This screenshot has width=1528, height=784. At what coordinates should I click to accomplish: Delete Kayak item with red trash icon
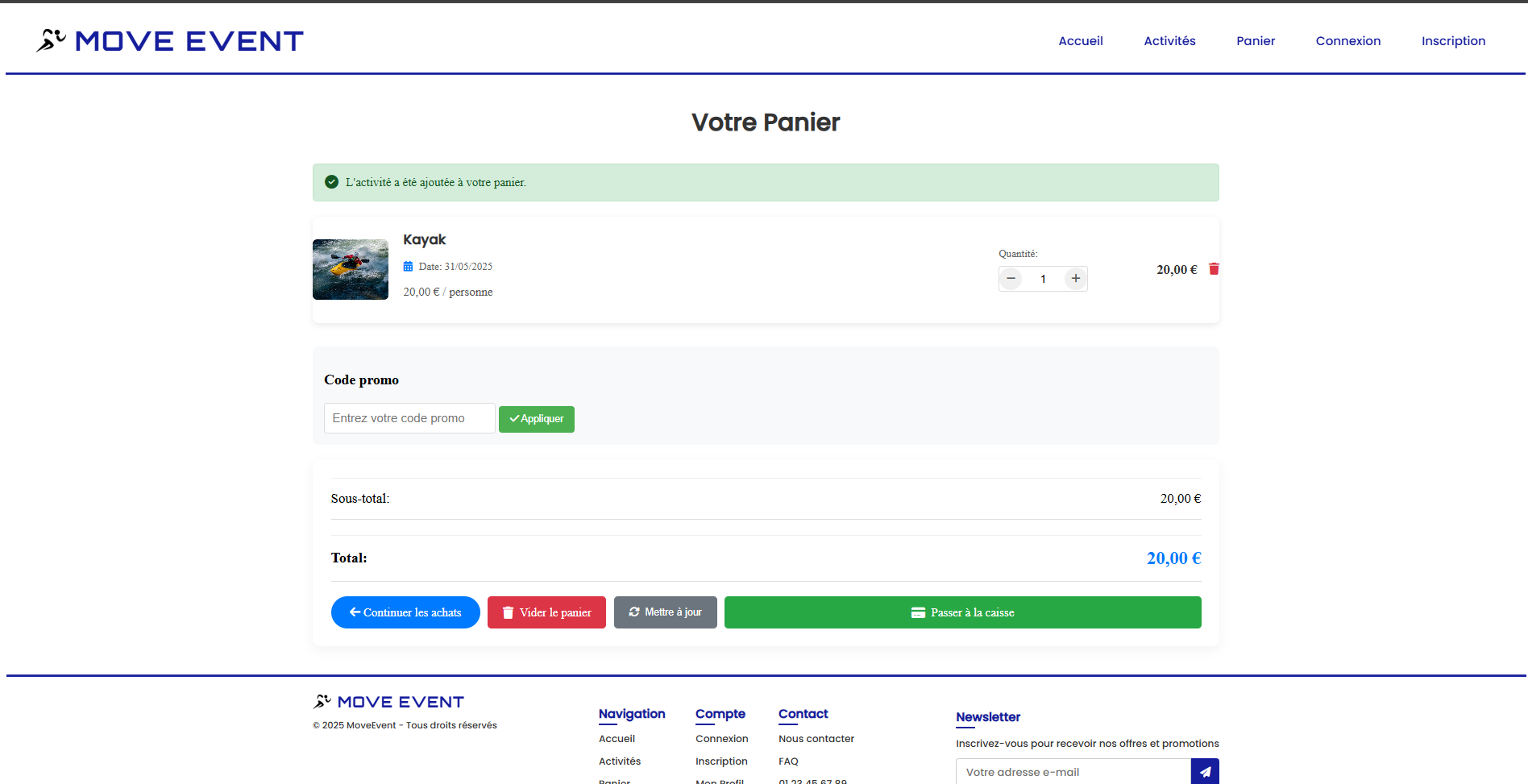(1214, 269)
